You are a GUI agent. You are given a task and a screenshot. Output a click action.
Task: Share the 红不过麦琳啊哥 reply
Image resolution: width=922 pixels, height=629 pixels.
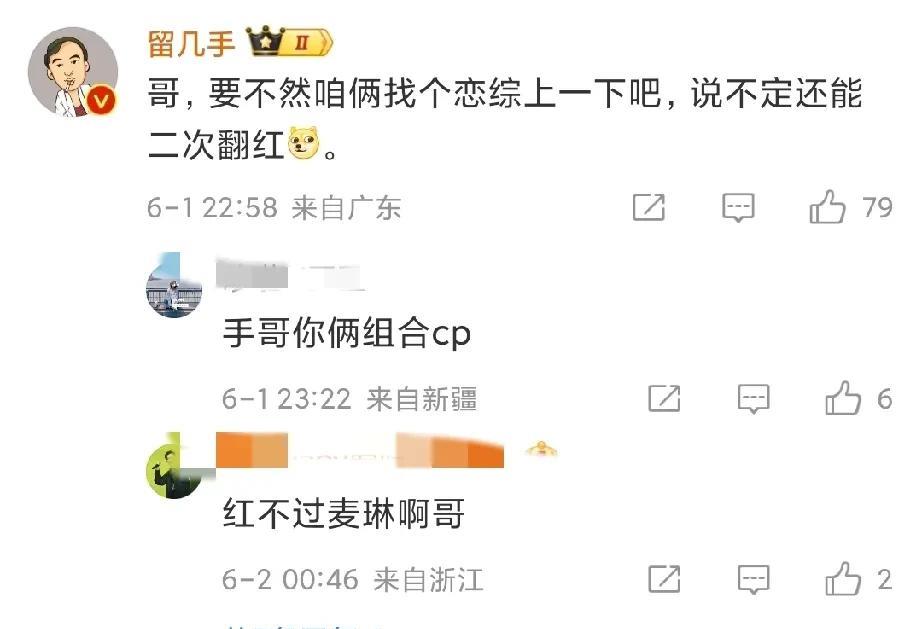click(664, 580)
